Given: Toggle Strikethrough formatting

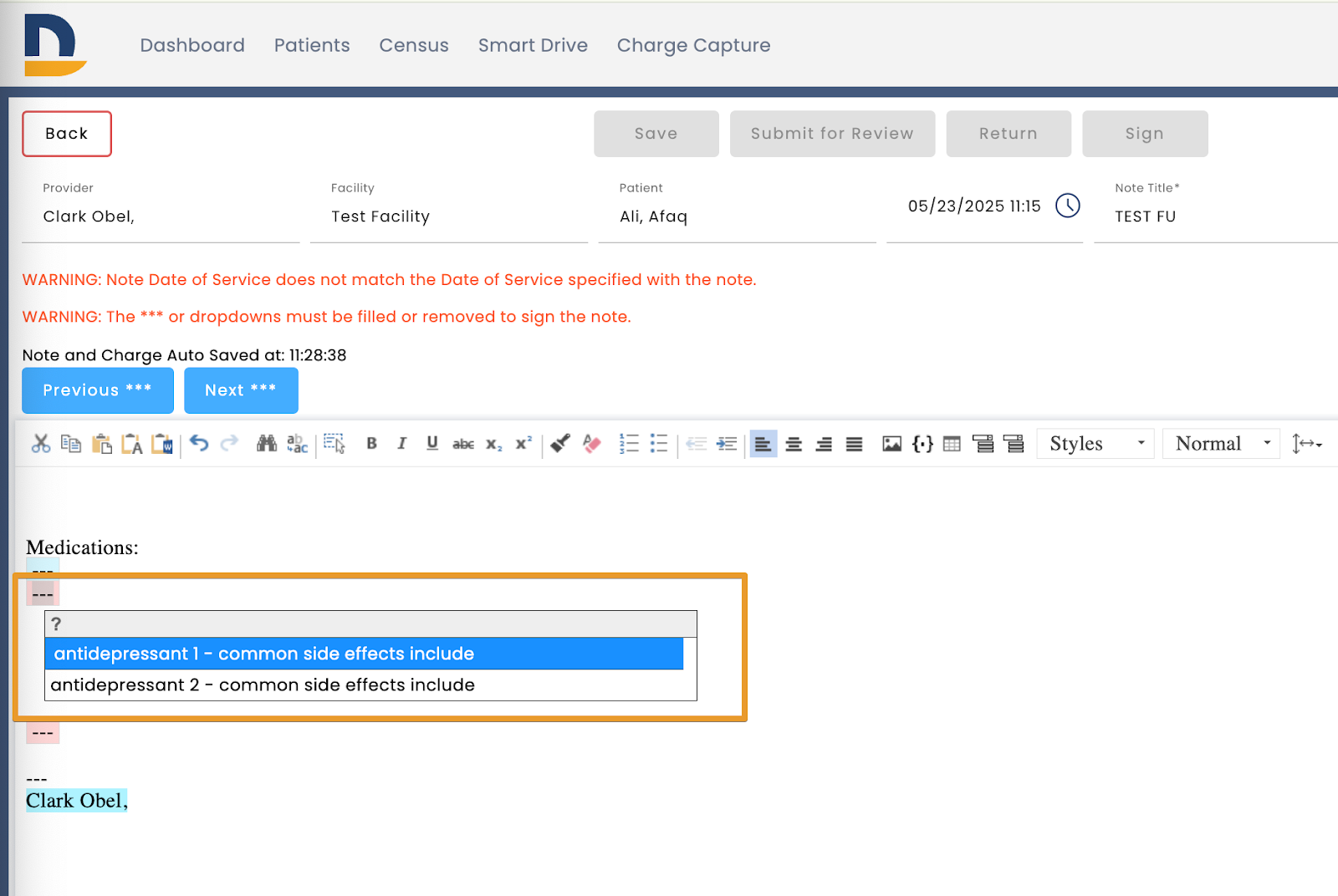Looking at the screenshot, I should 462,444.
